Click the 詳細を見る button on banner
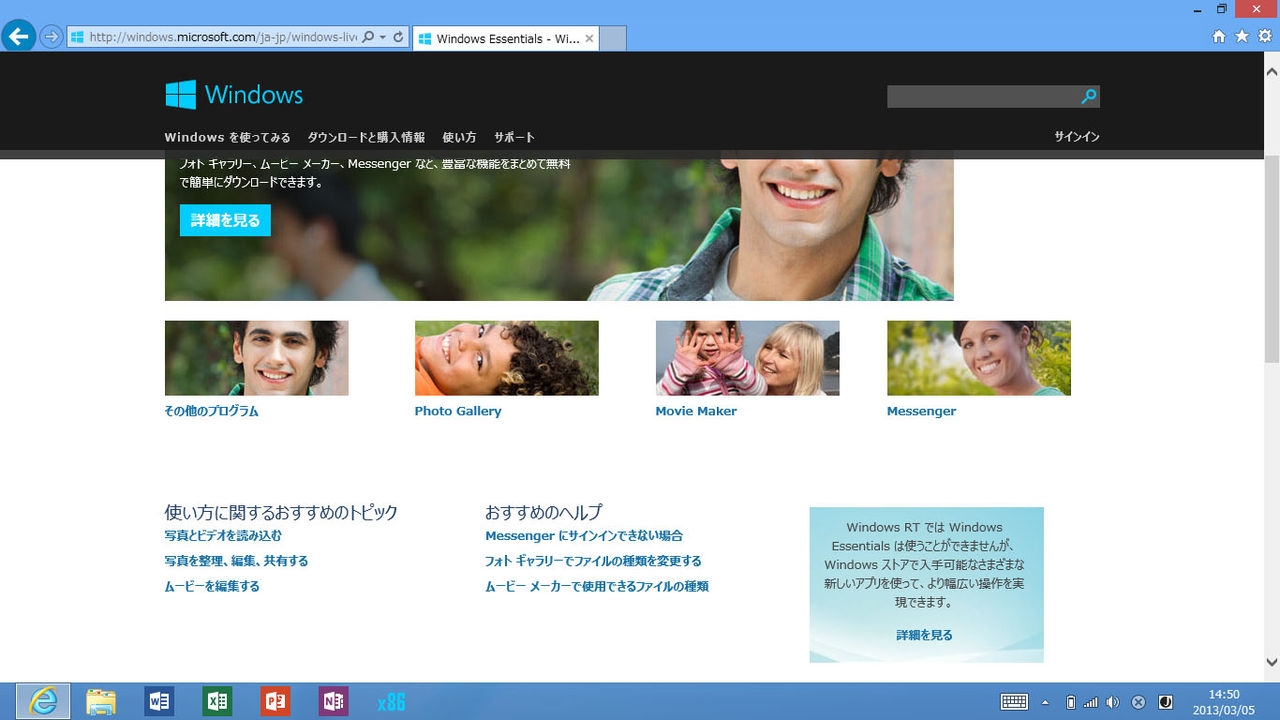The image size is (1280, 720). [225, 220]
